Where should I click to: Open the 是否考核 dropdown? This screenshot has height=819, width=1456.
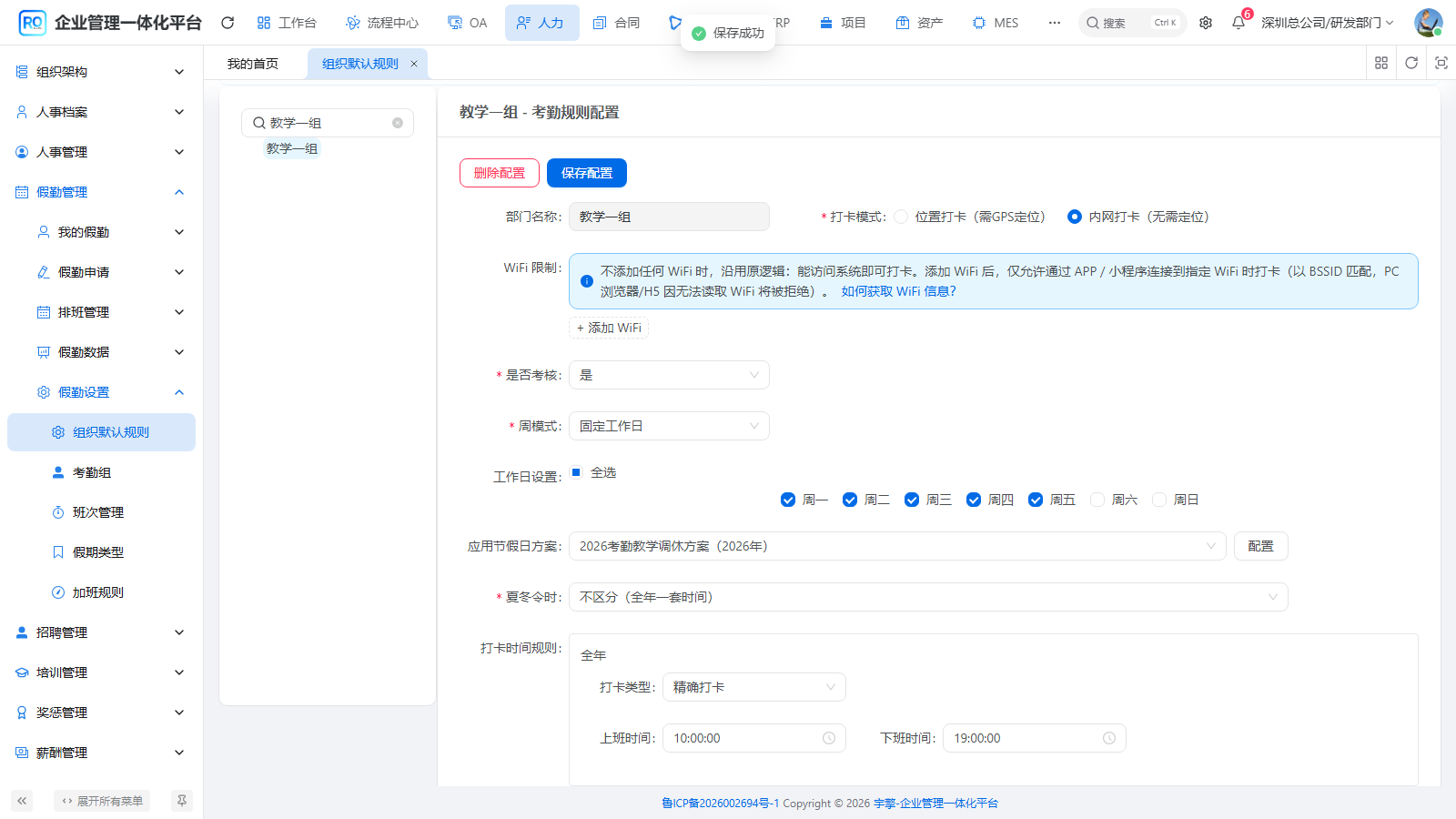669,375
